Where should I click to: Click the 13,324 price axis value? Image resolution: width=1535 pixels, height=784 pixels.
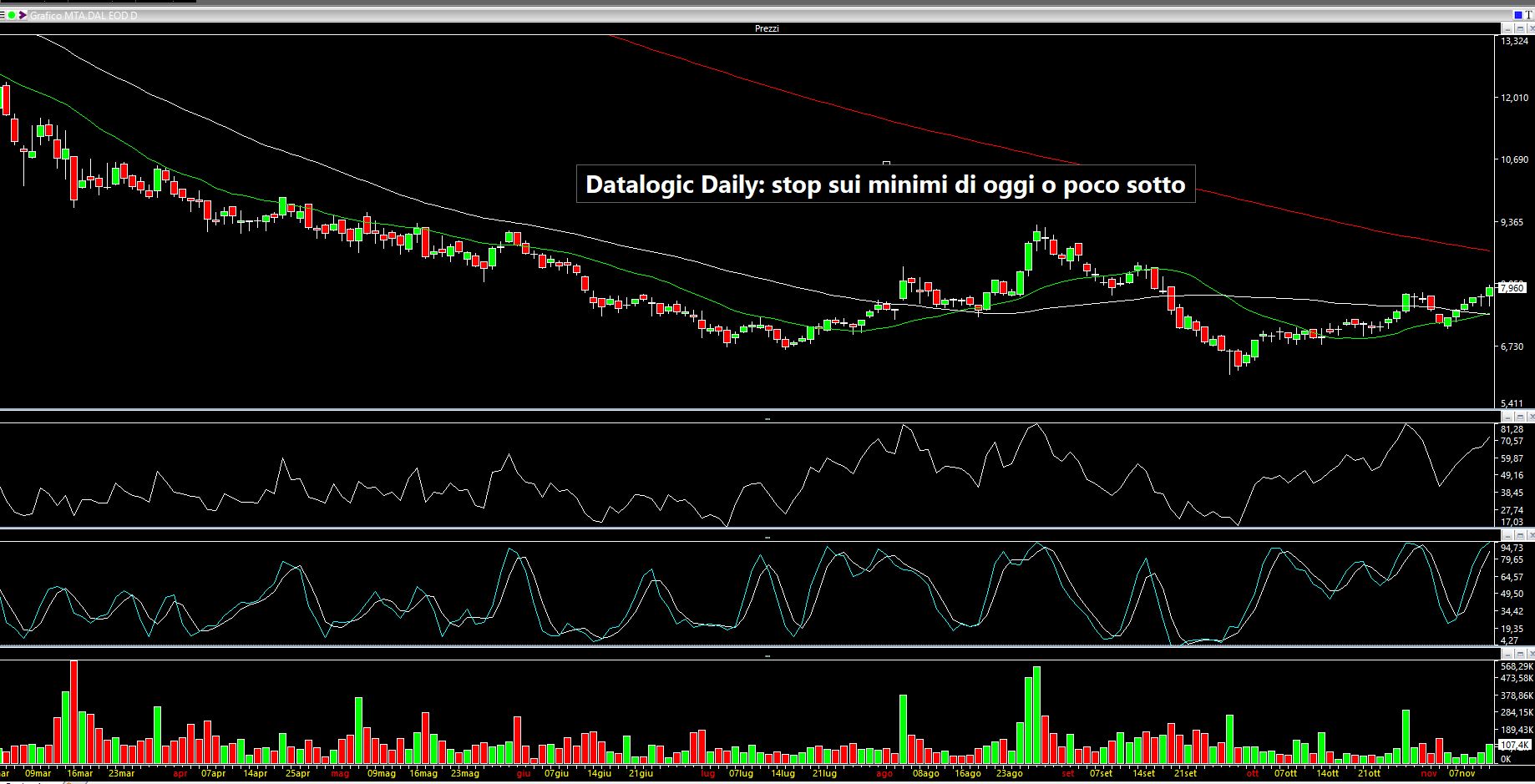pyautogui.click(x=1515, y=41)
